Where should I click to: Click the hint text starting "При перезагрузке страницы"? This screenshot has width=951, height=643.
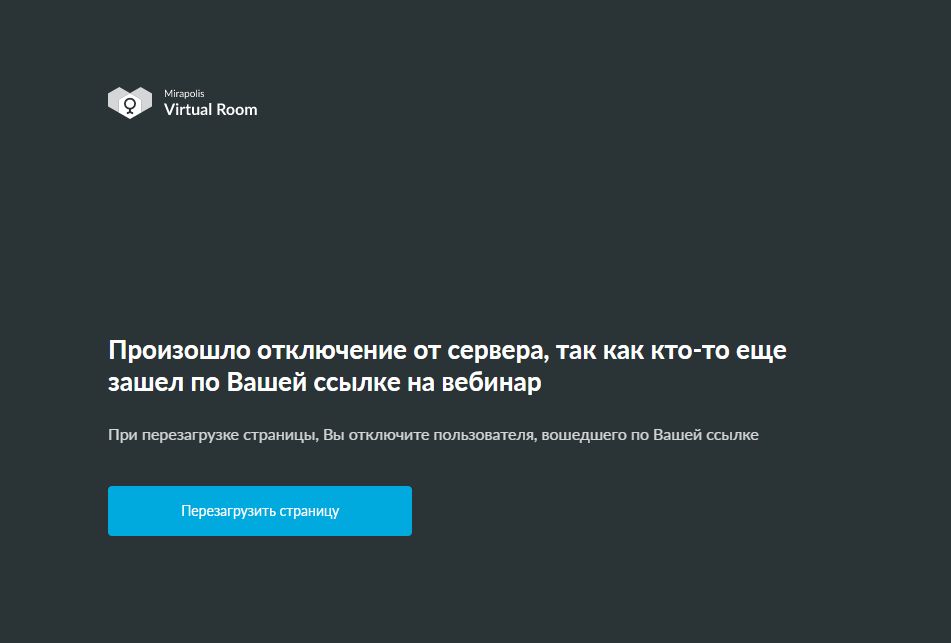coord(433,435)
